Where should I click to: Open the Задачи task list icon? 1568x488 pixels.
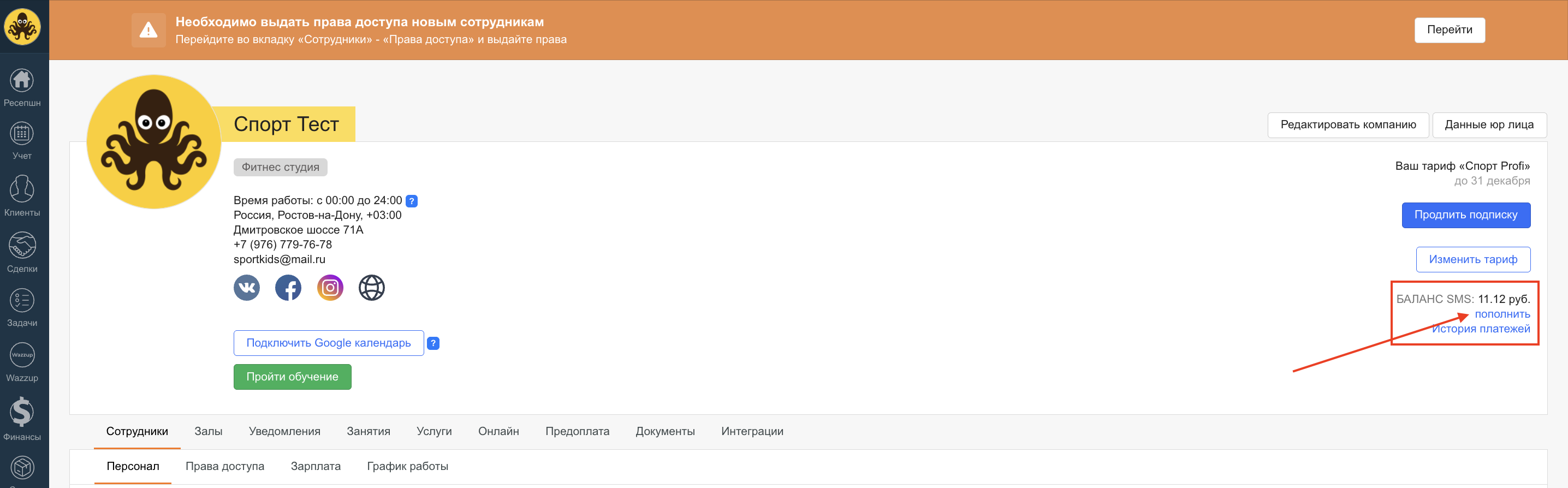[22, 301]
